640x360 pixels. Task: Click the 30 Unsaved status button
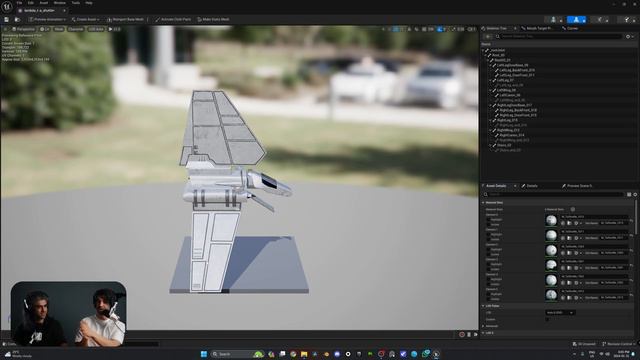584,344
